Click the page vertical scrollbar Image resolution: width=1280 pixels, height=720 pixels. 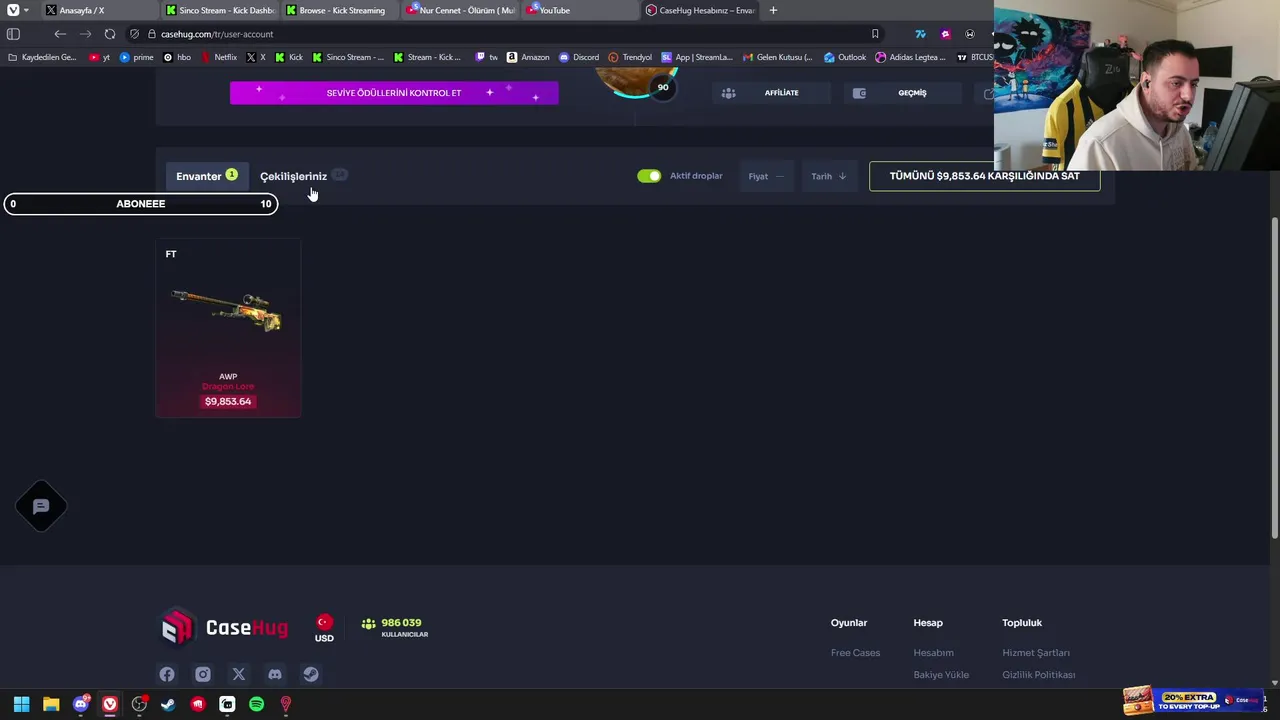1274,380
